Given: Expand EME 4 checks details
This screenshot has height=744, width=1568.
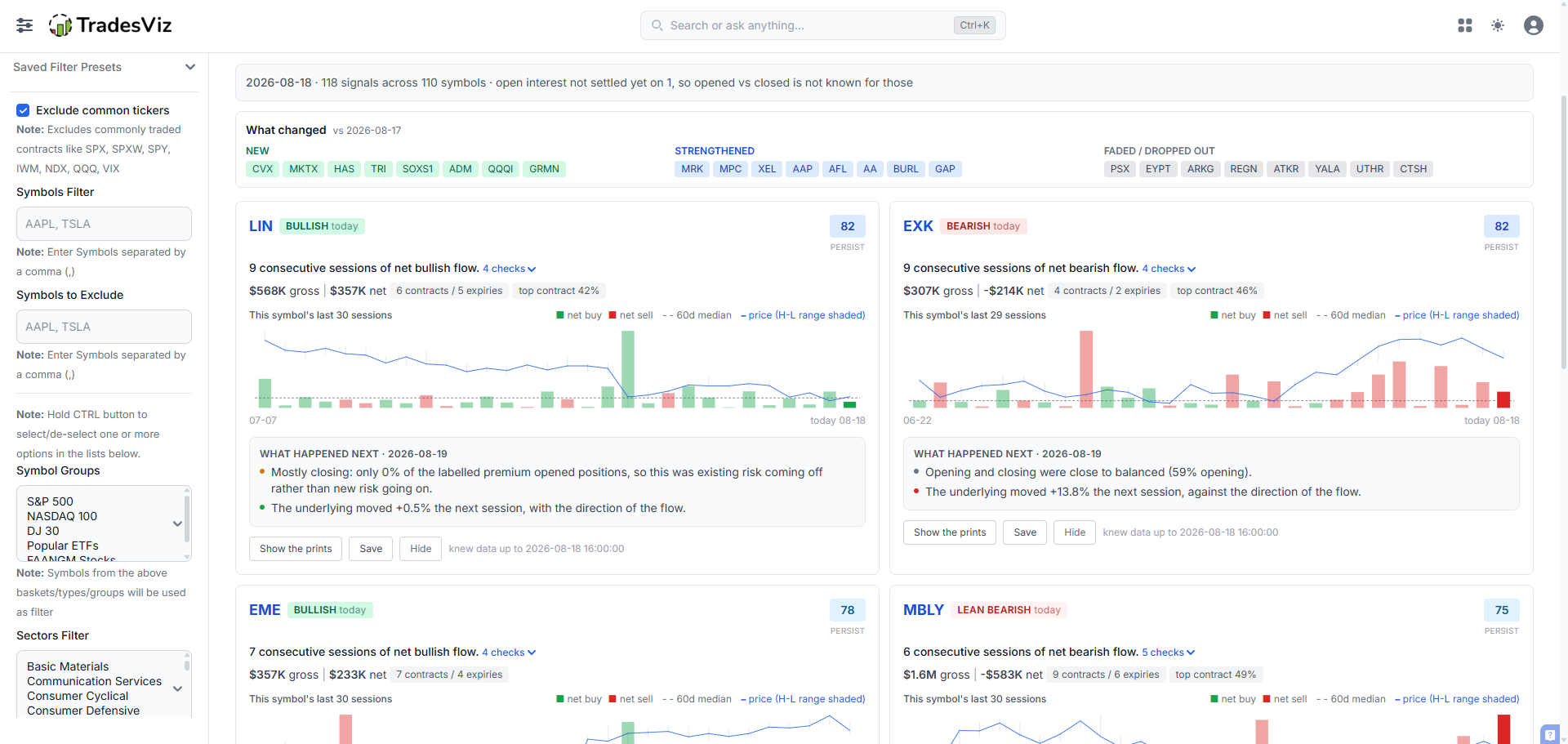Looking at the screenshot, I should tap(509, 653).
